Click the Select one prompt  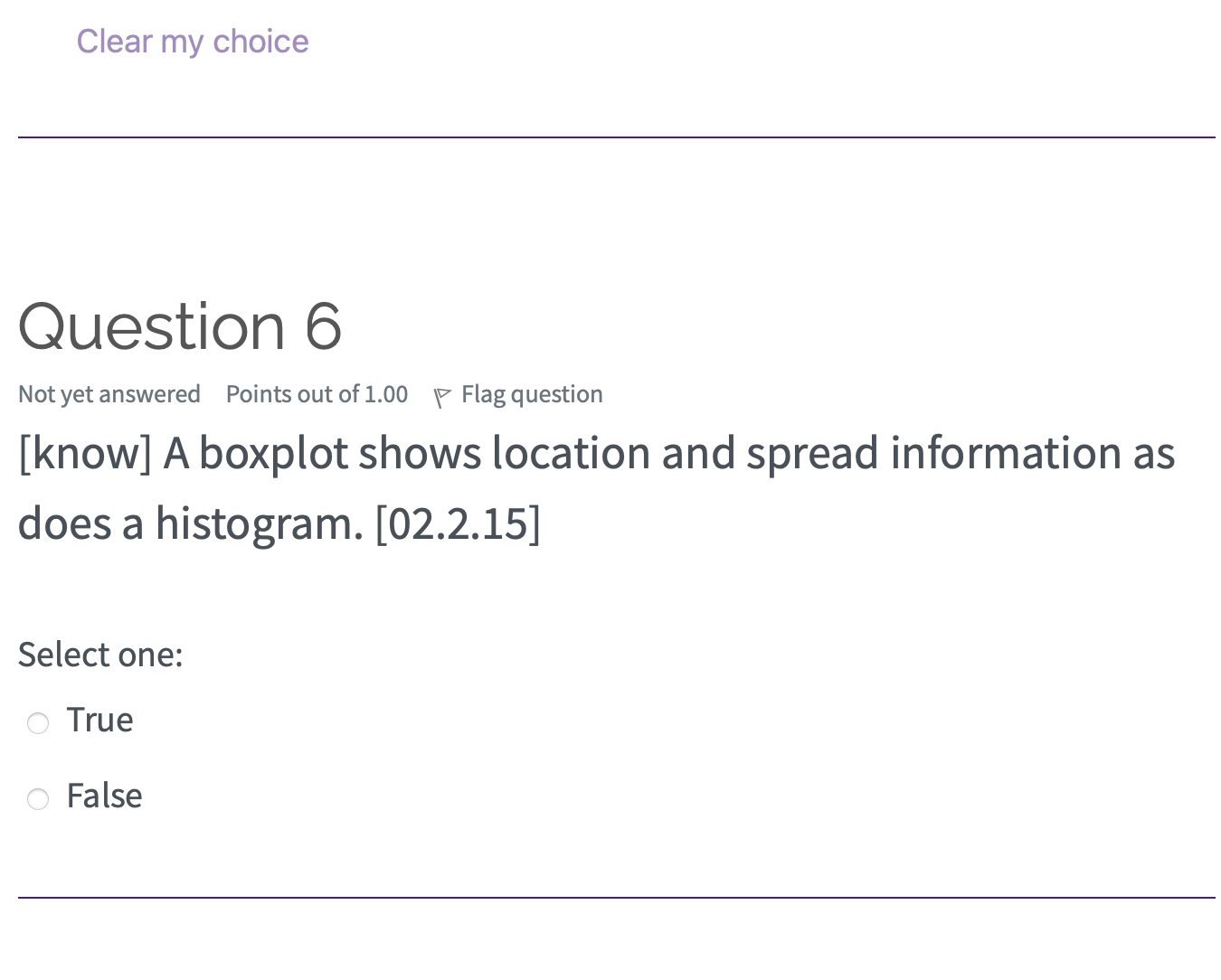click(100, 654)
